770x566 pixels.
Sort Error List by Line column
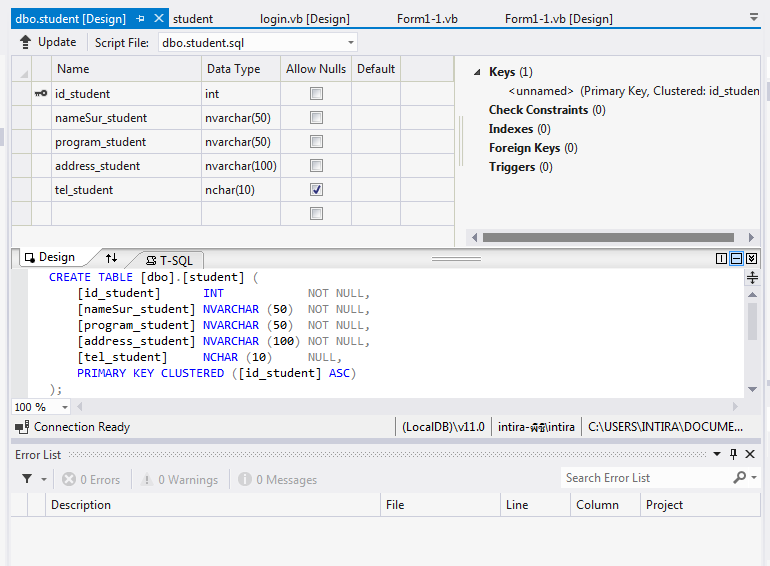click(x=535, y=505)
